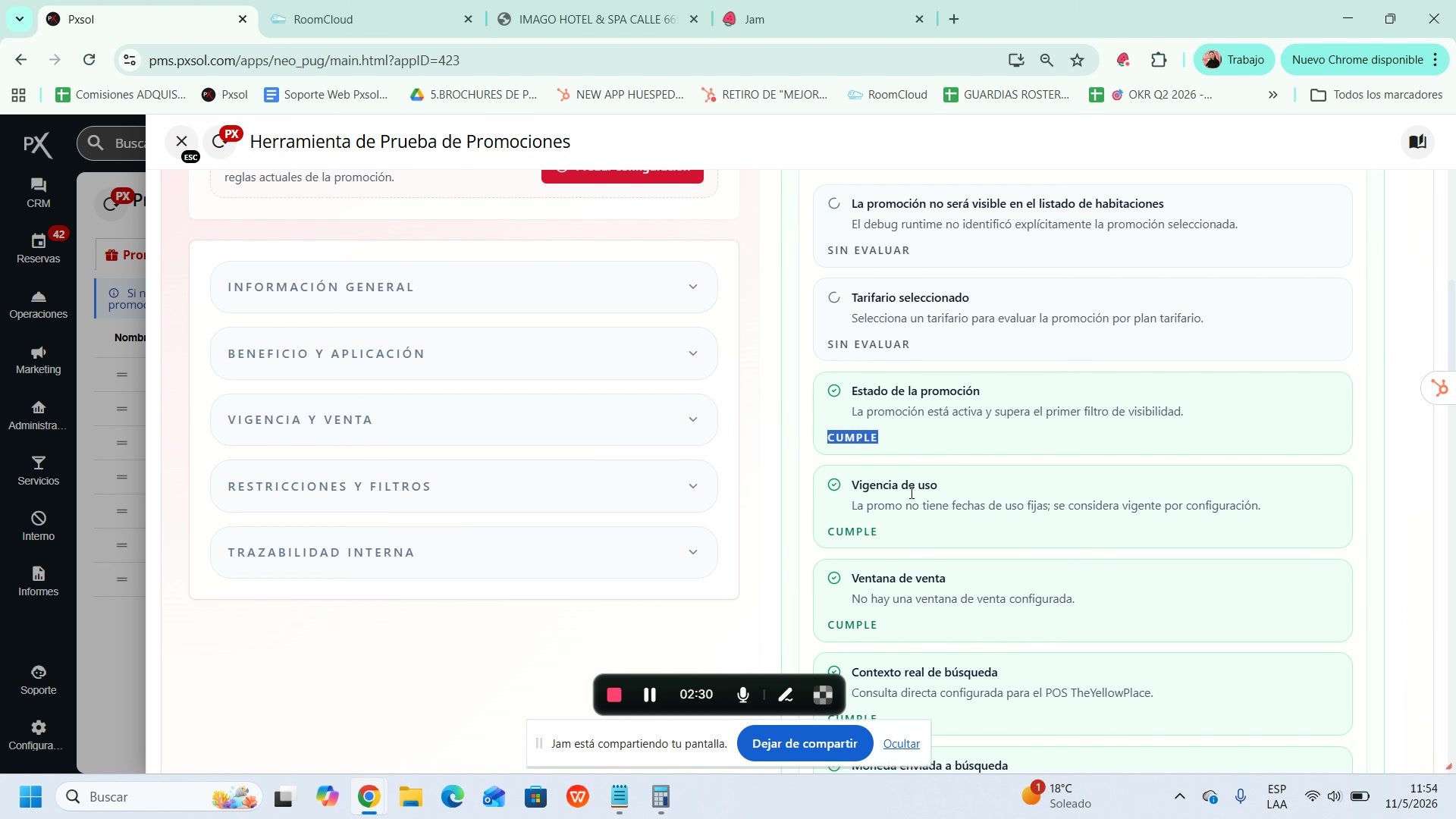Open the documentation book icon
Viewport: 1456px width, 819px height.
coord(1418,142)
